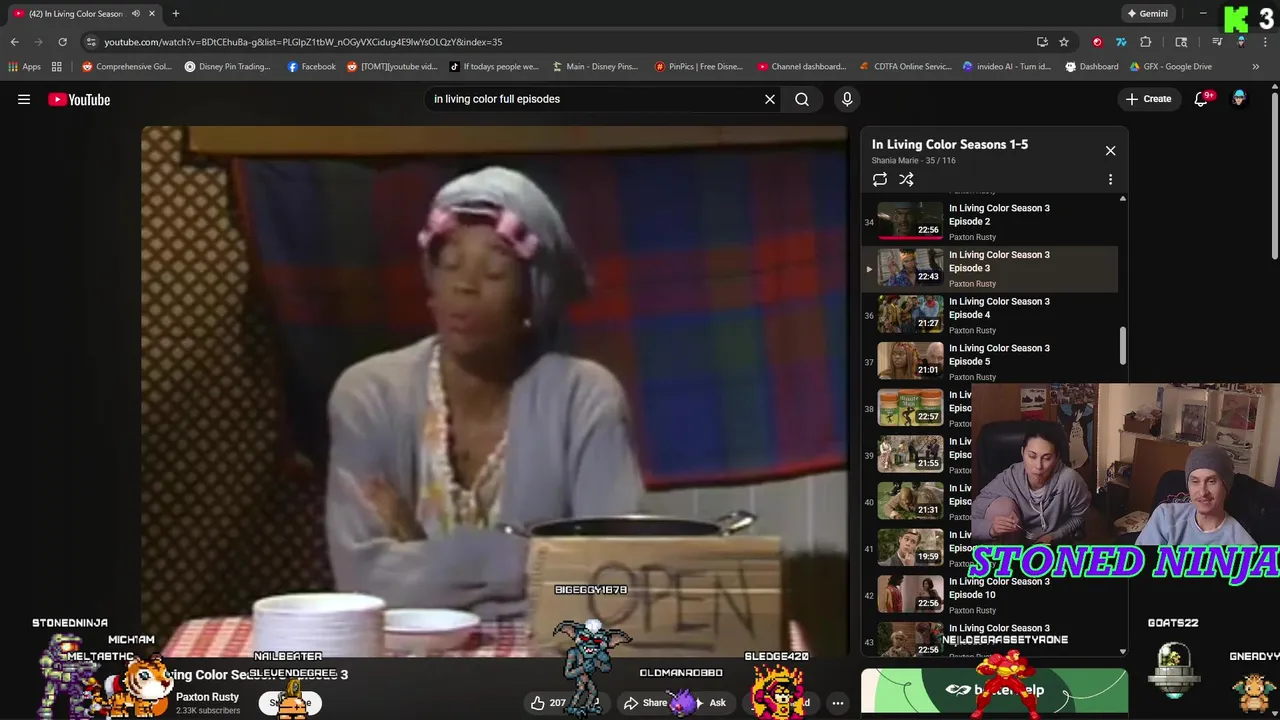Image resolution: width=1280 pixels, height=720 pixels.
Task: Play playlist item 41 thumbnail
Action: 910,548
